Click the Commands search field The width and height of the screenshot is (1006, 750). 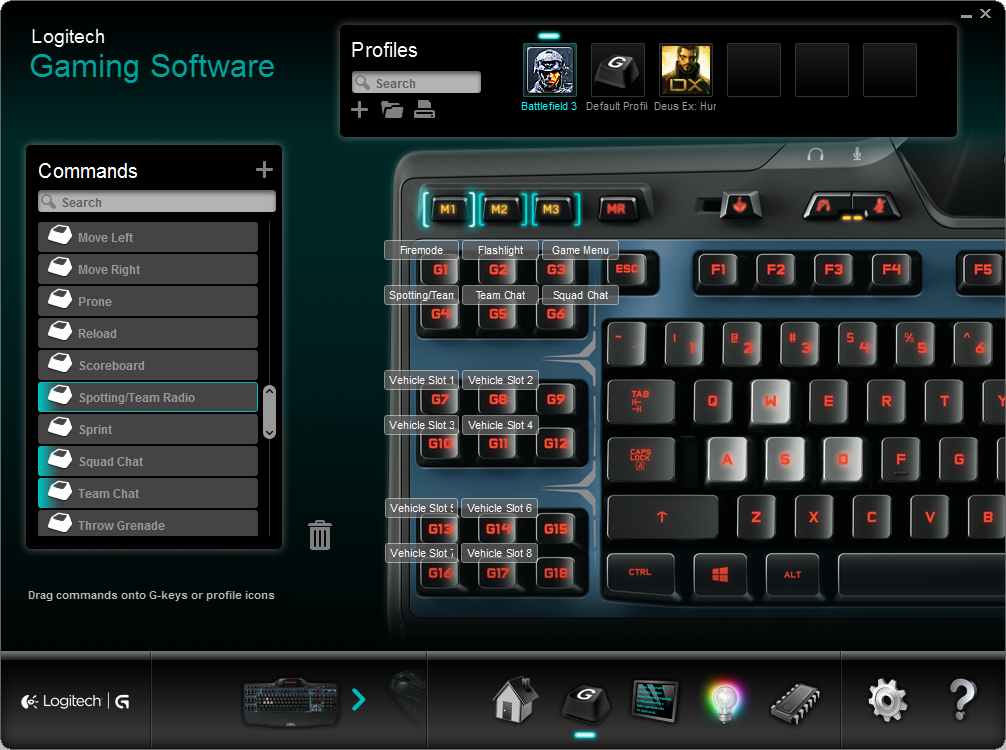(157, 201)
